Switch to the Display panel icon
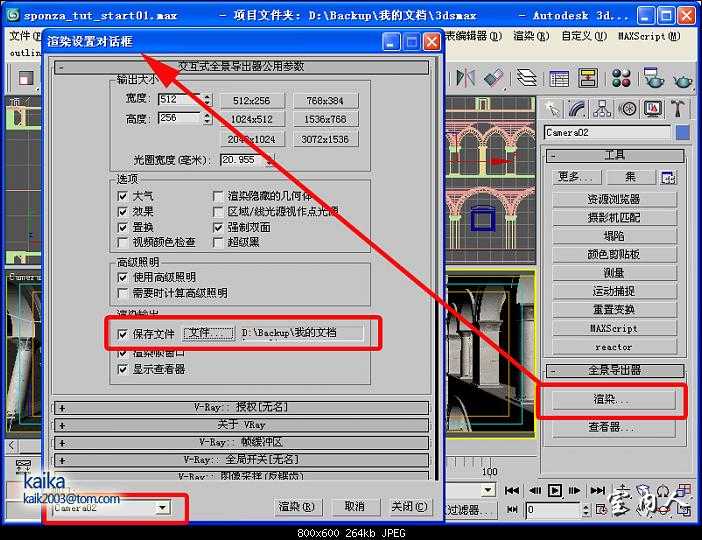Viewport: 702px width, 540px height. (653, 109)
